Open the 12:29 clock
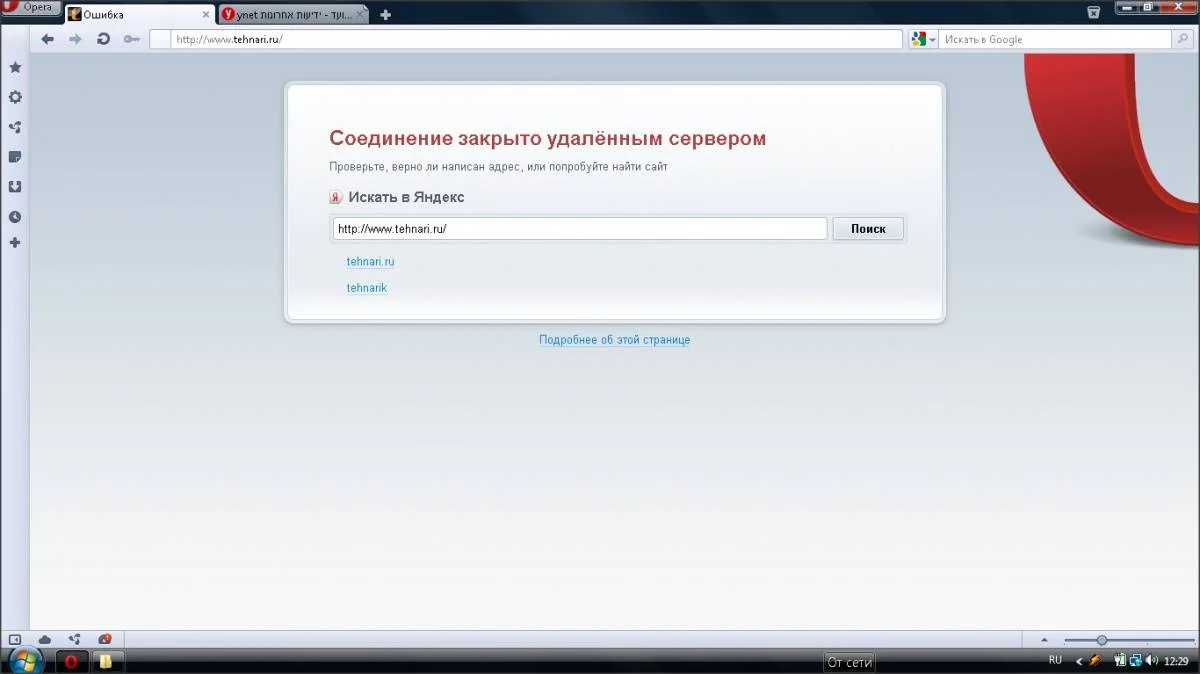This screenshot has height=674, width=1200. tap(1177, 661)
